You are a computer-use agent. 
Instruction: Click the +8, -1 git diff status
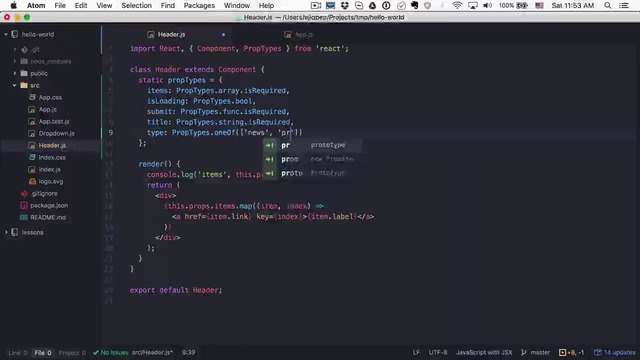pyautogui.click(x=571, y=353)
